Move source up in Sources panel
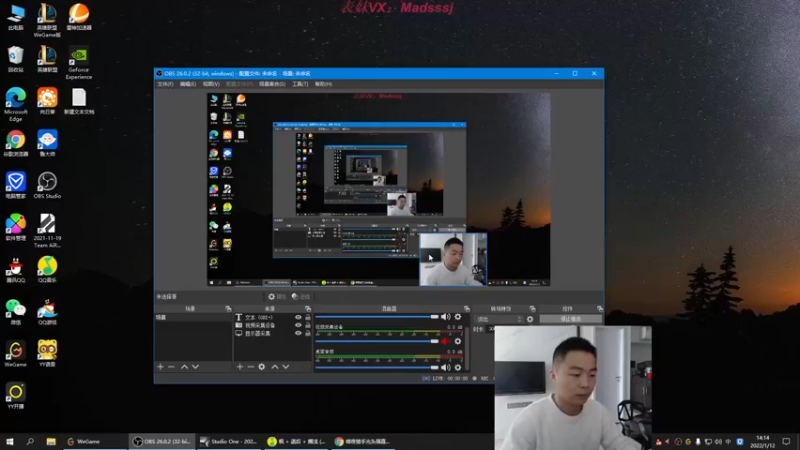The width and height of the screenshot is (800, 450). (x=274, y=367)
